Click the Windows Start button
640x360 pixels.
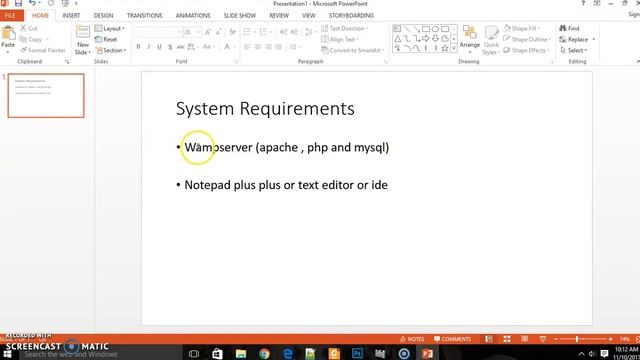7,353
